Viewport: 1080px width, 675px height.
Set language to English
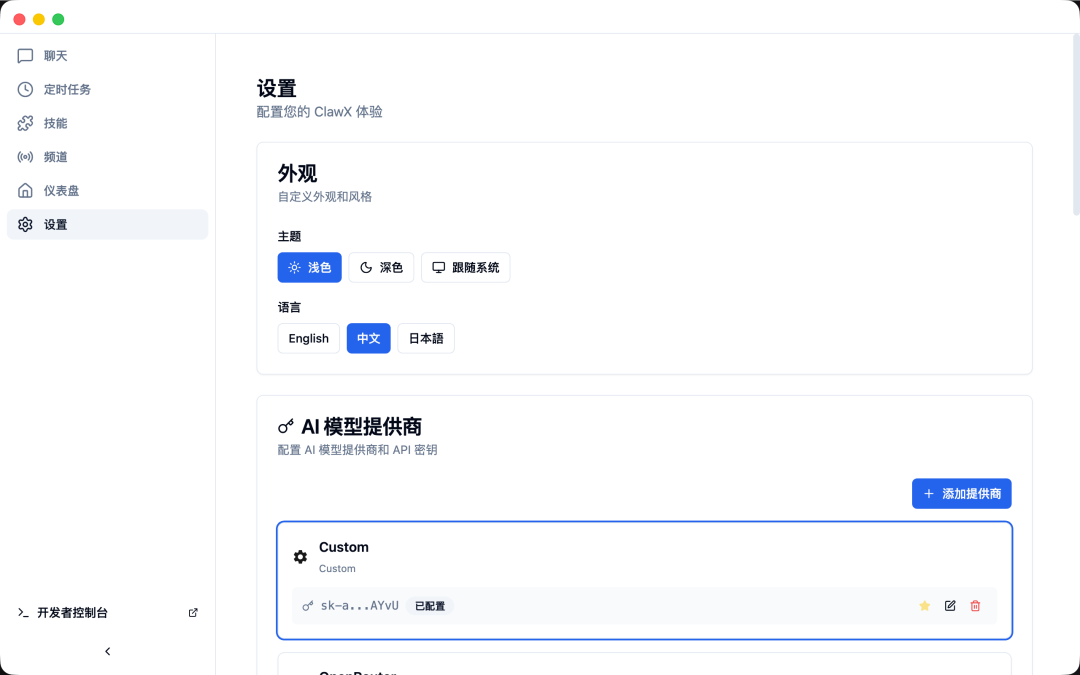pyautogui.click(x=308, y=339)
